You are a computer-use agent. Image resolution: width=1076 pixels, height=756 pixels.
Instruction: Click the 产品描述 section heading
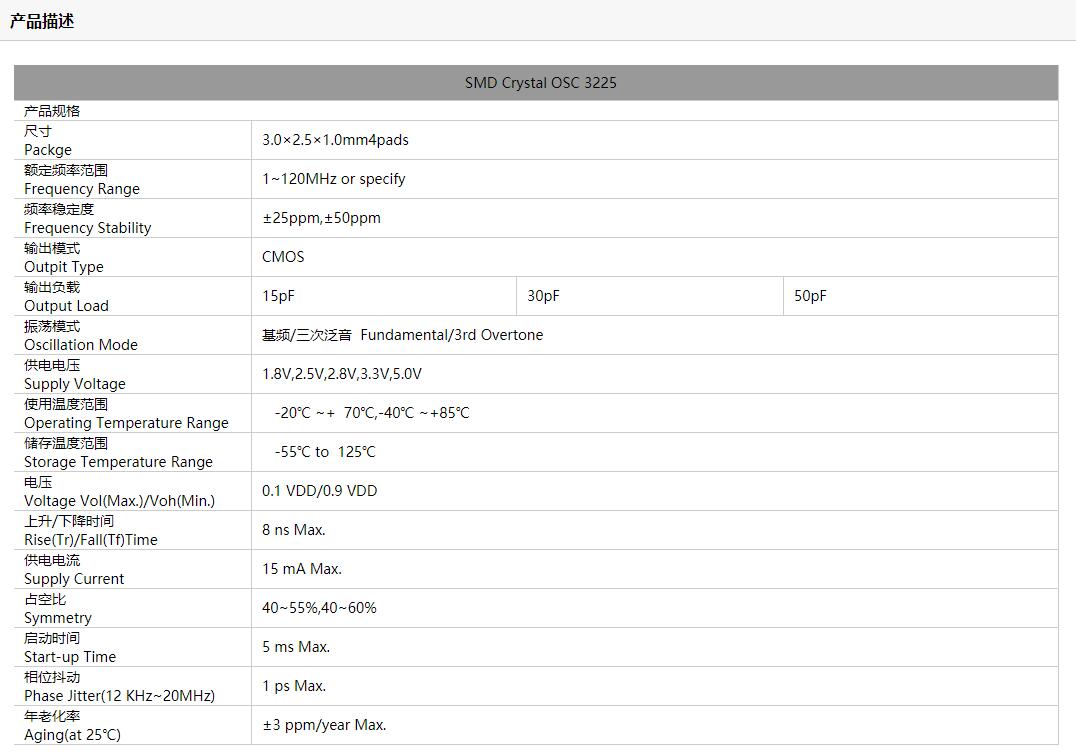pos(42,21)
